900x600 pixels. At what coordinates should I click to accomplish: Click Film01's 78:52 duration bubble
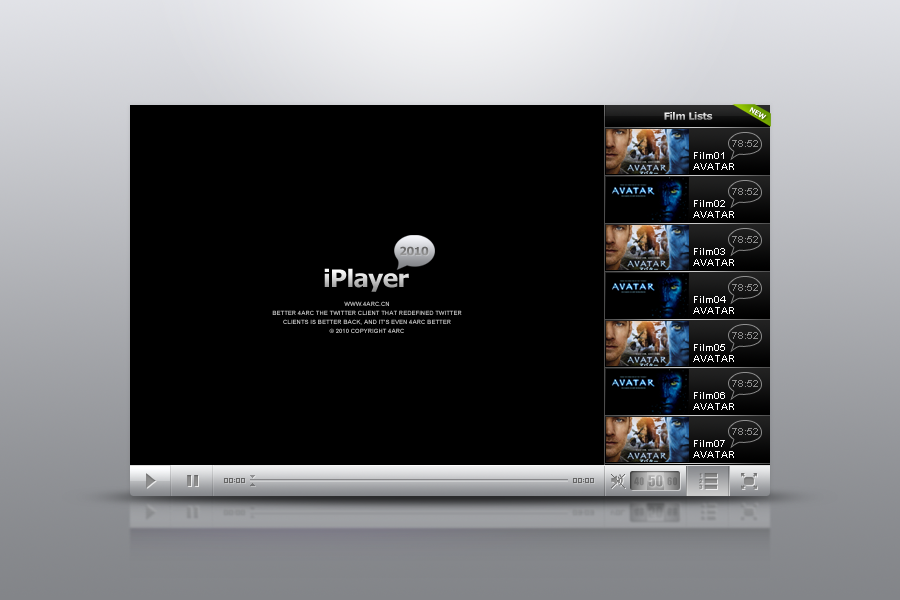744,144
